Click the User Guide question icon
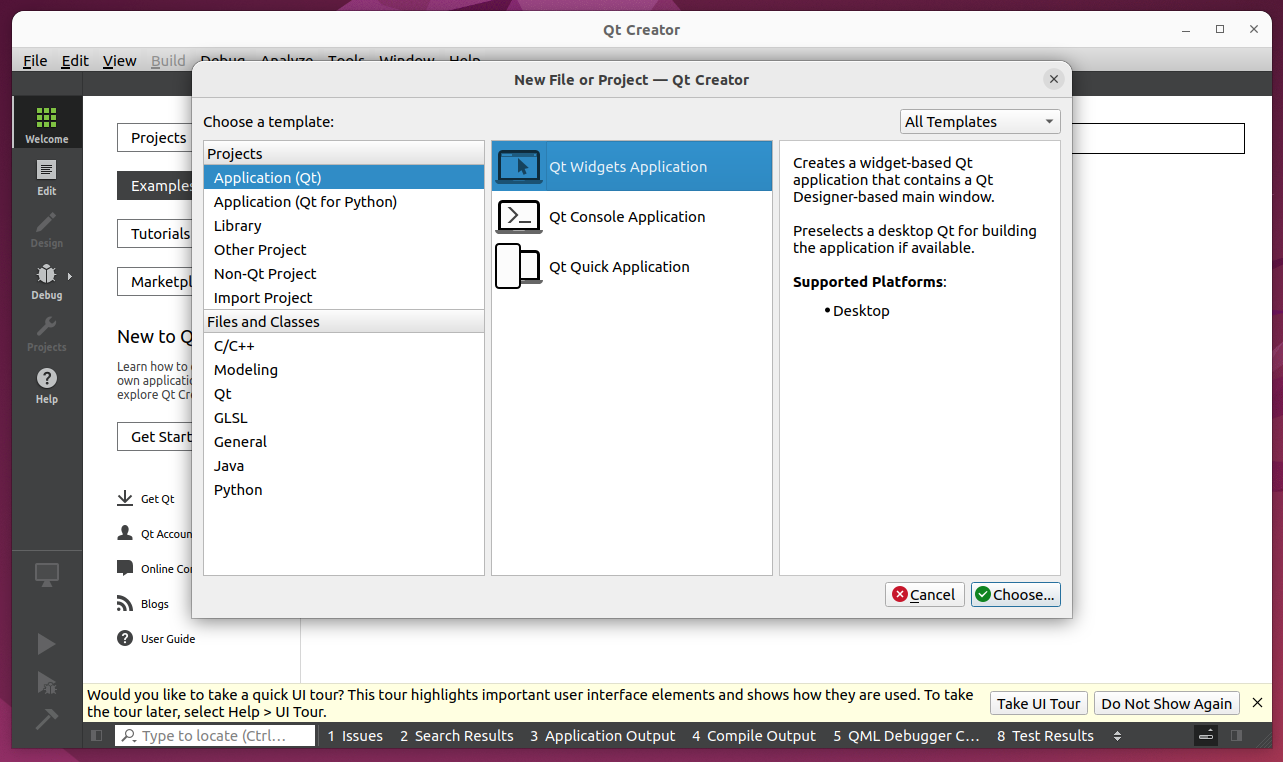The width and height of the screenshot is (1283, 762). click(x=125, y=638)
